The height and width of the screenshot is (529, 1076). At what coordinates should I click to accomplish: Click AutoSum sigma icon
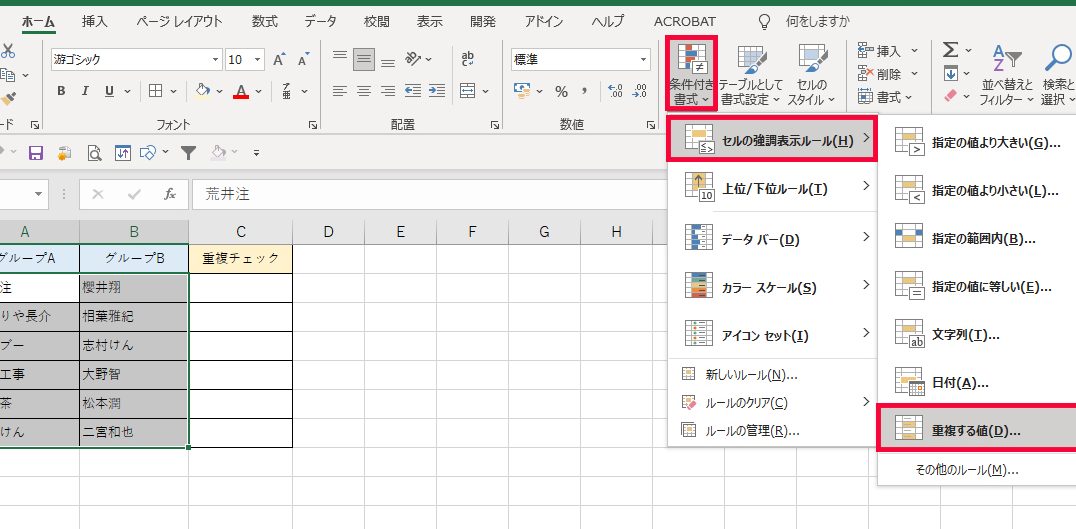tap(950, 50)
